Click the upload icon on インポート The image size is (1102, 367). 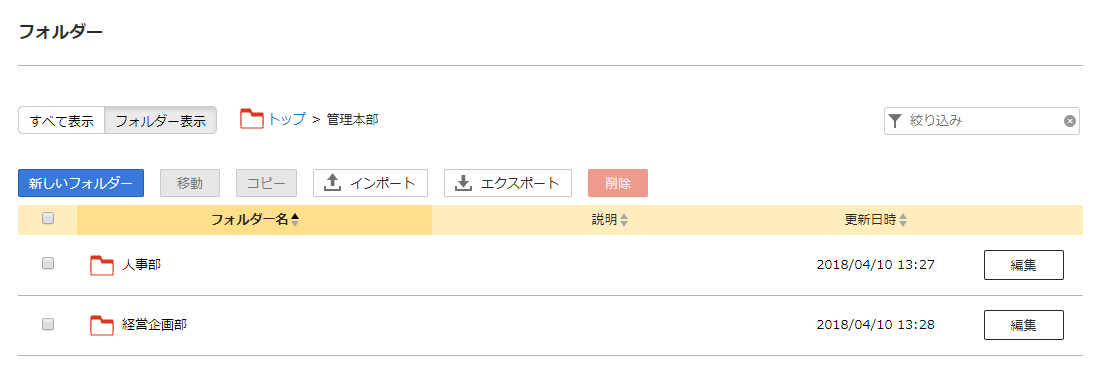click(x=332, y=183)
